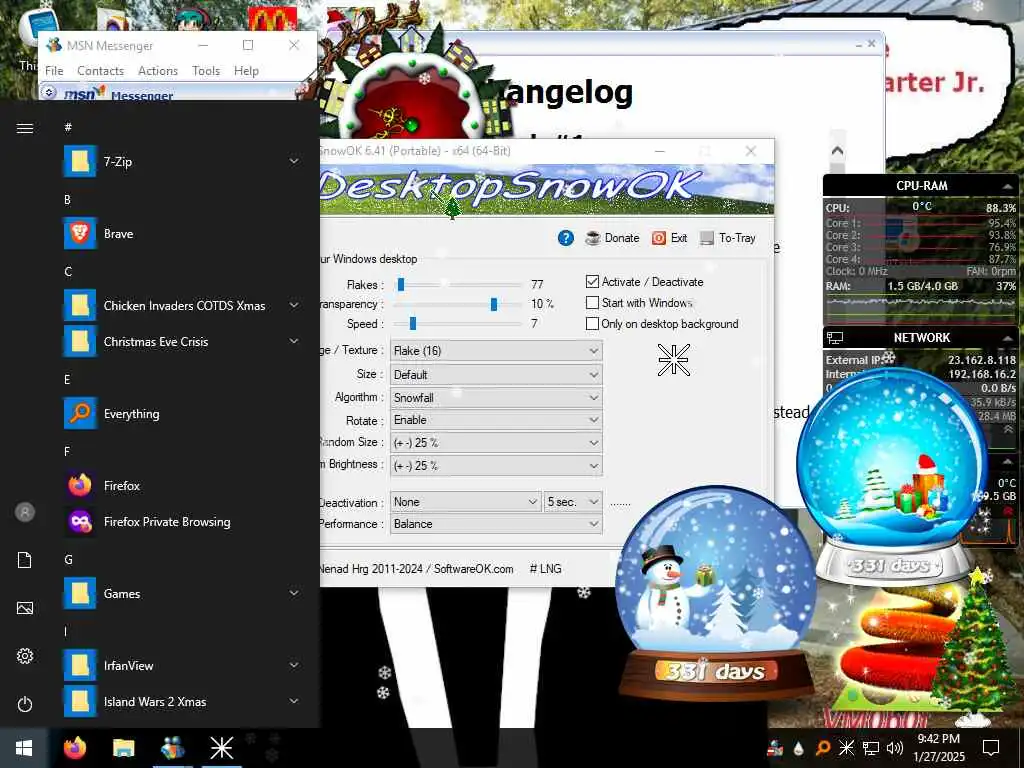1024x768 pixels.
Task: Open the Brightness dropdown showing 25 %
Action: (x=496, y=466)
